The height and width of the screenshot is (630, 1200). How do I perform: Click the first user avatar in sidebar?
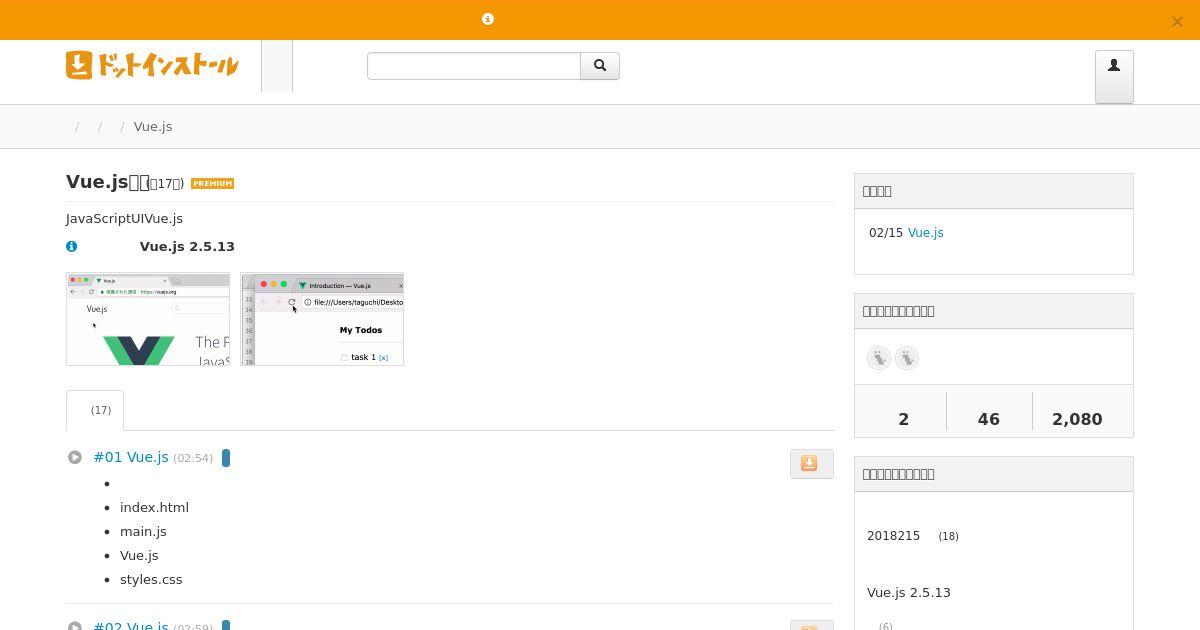pos(879,358)
